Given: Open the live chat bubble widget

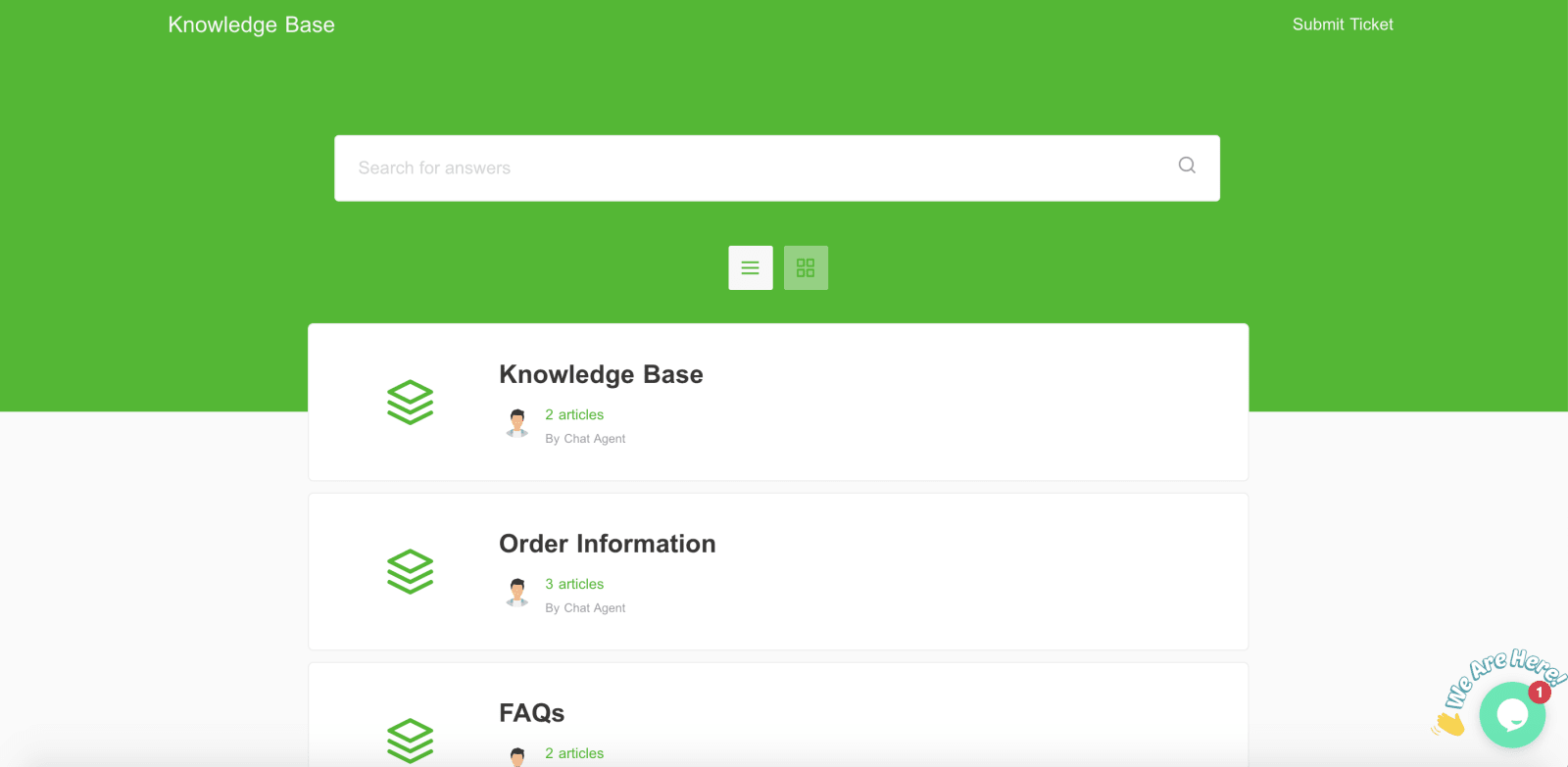Looking at the screenshot, I should (1512, 715).
